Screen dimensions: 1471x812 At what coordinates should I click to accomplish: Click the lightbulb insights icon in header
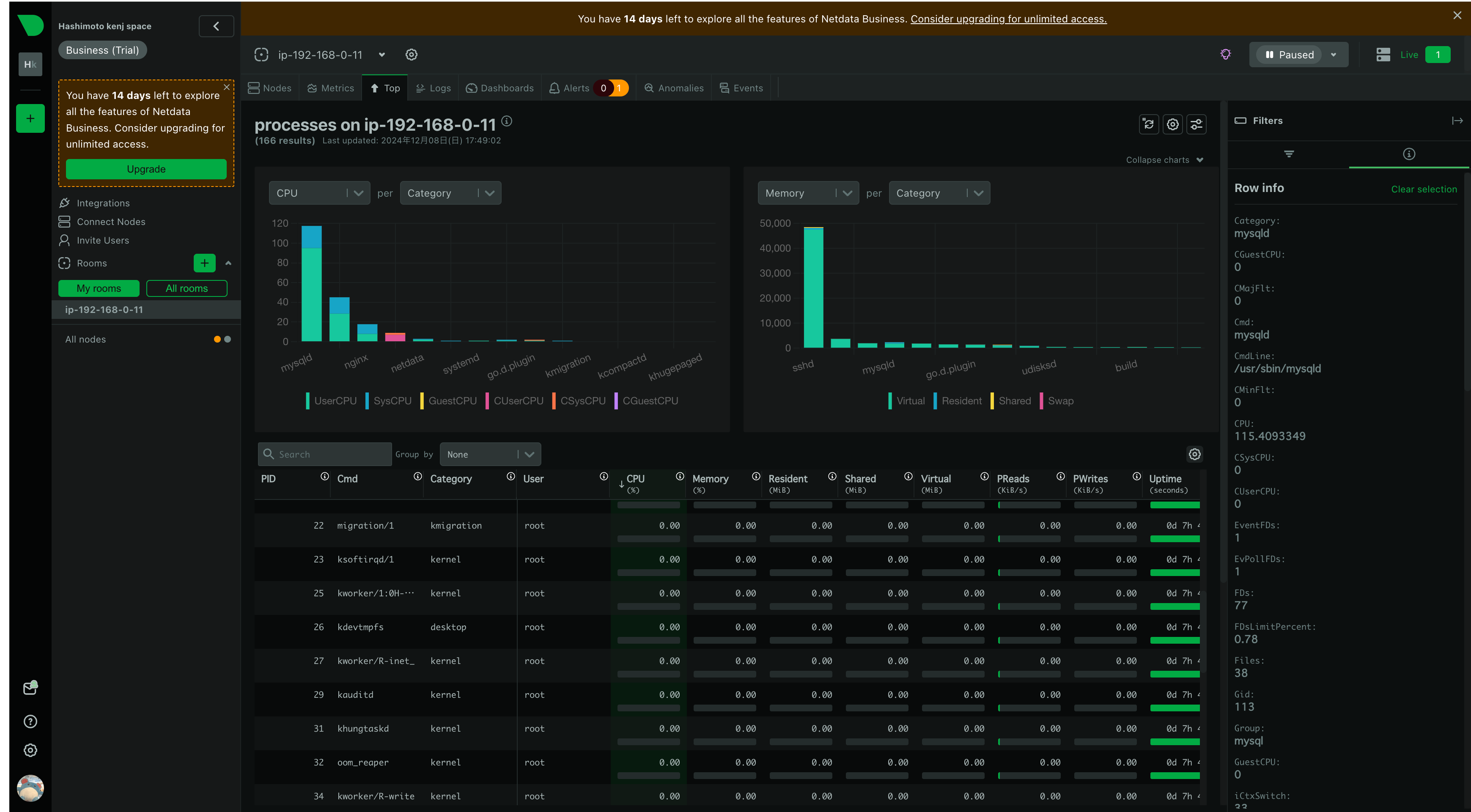pyautogui.click(x=1225, y=55)
